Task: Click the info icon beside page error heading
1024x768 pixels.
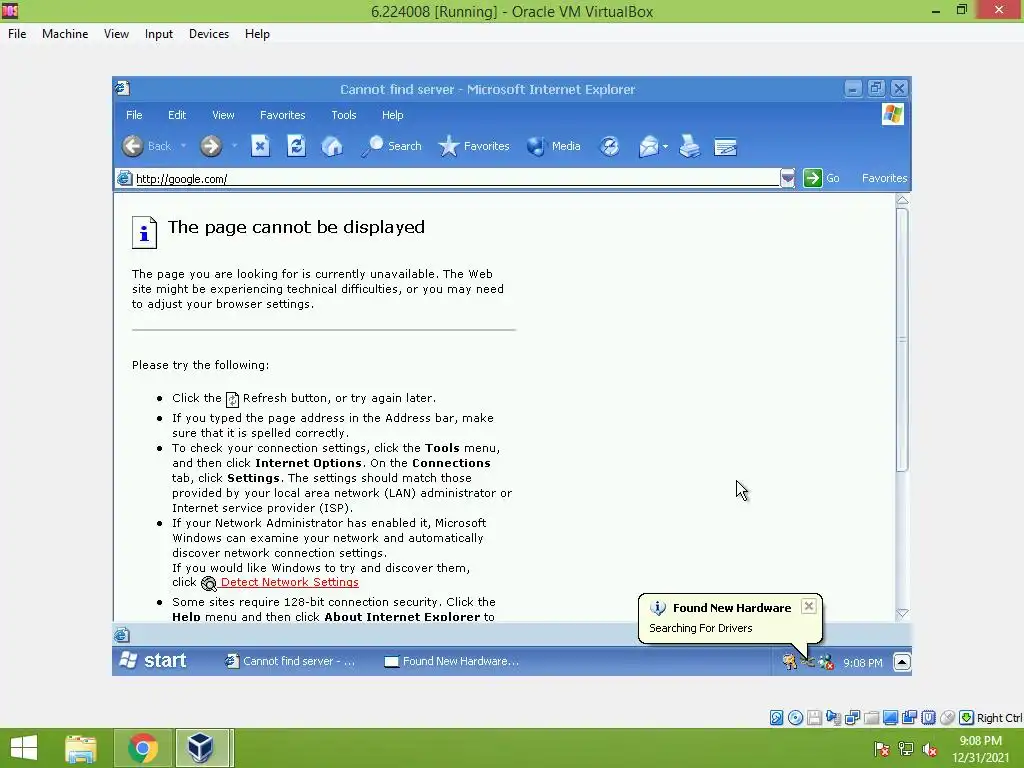Action: (144, 232)
